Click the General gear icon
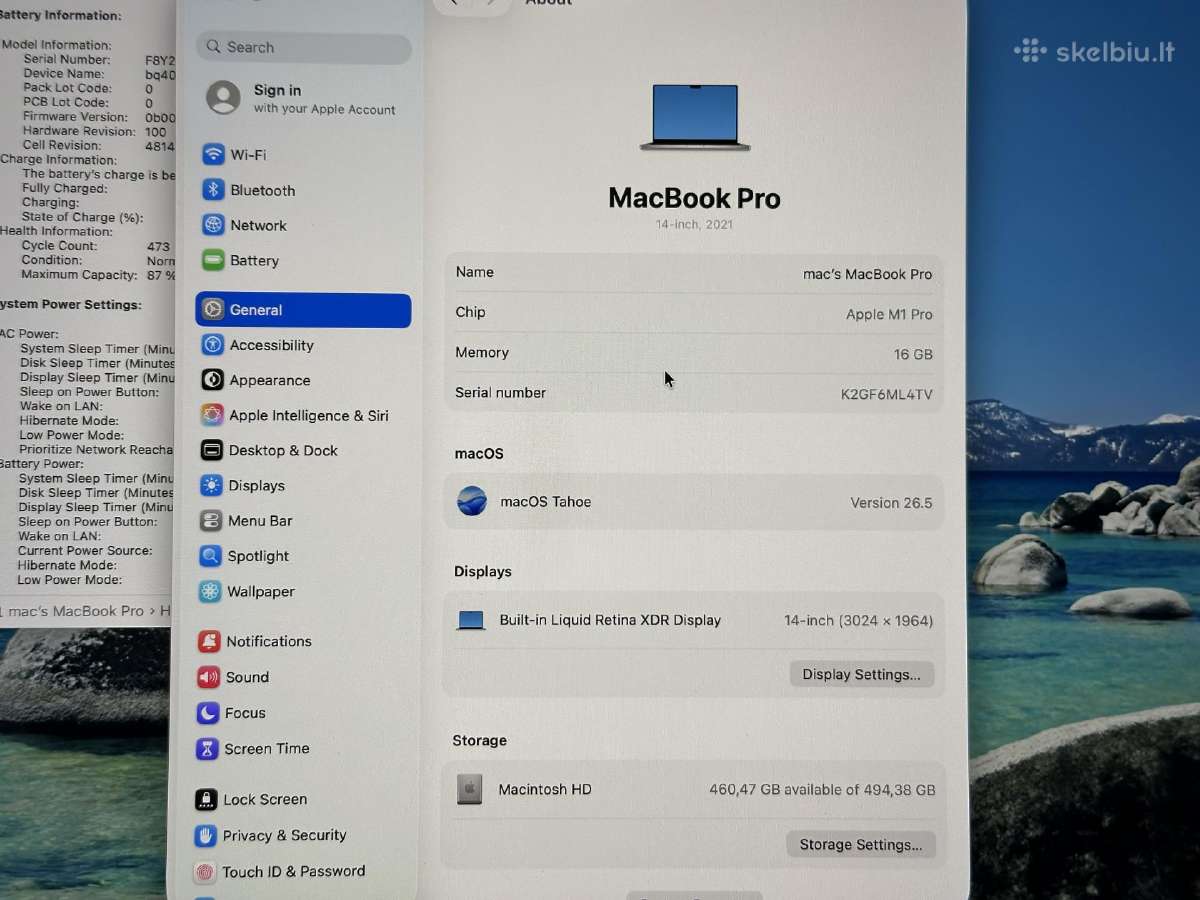The image size is (1200, 900). [x=212, y=310]
